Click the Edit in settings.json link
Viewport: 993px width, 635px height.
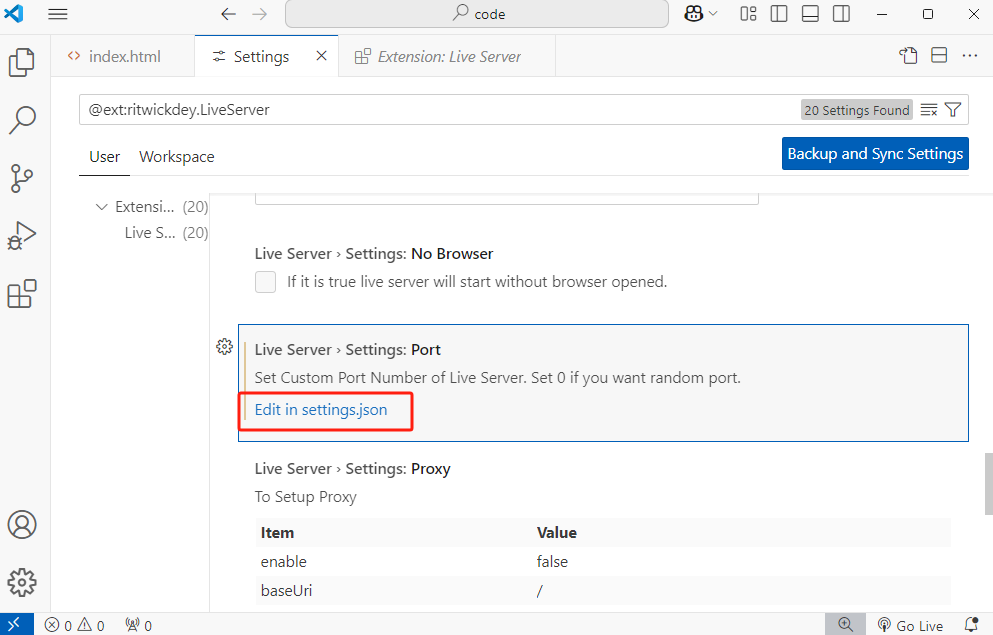point(321,410)
